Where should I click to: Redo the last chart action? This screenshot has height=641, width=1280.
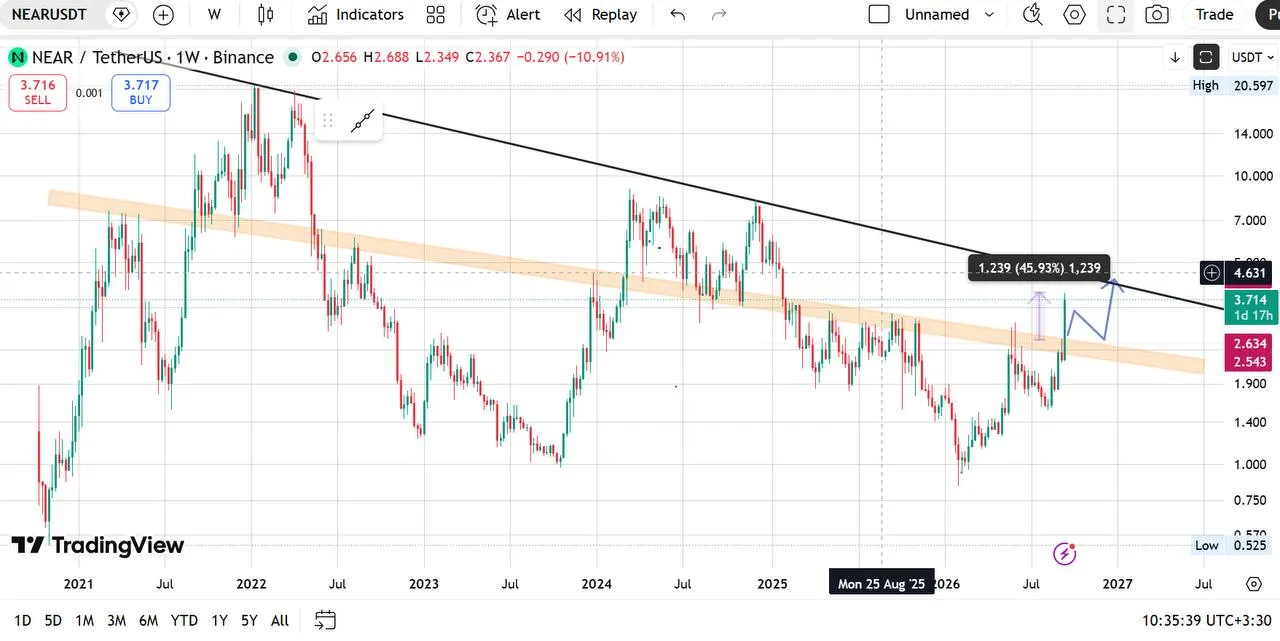point(719,15)
